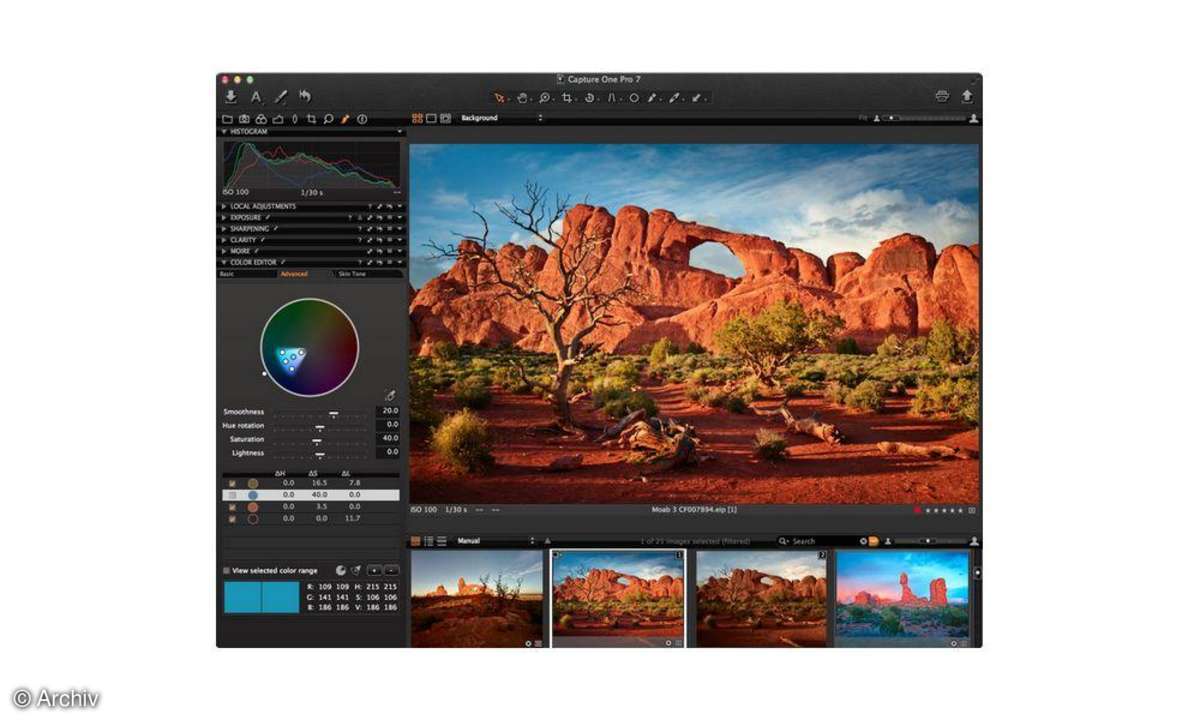The width and height of the screenshot is (1200, 720).
Task: Select the orange pointer cursor tool
Action: pos(500,98)
